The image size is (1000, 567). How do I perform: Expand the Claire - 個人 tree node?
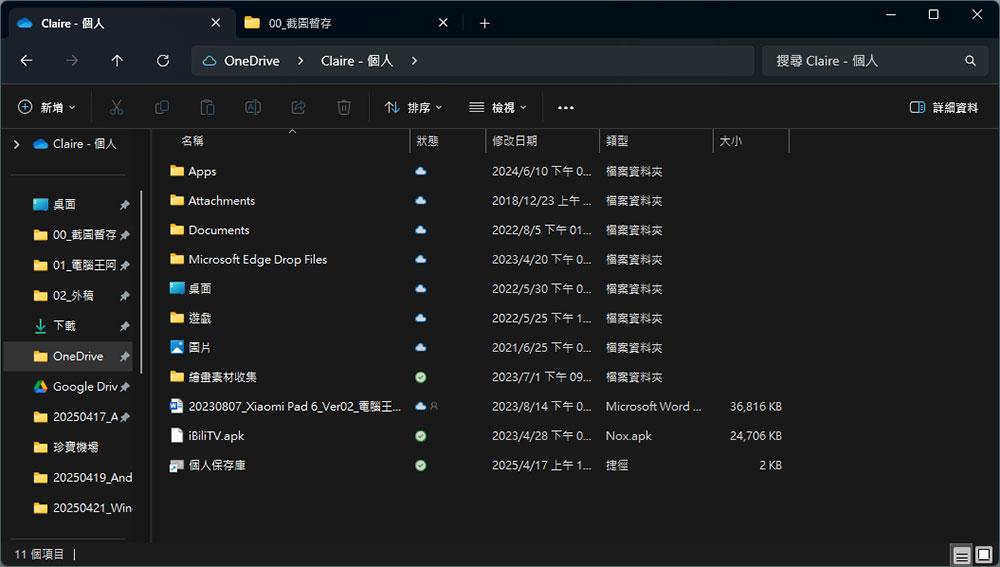point(16,144)
